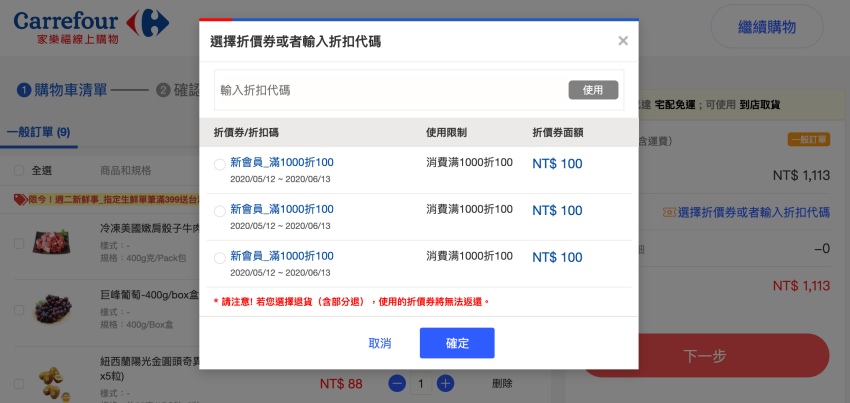Screen dimensions: 850x403
Task: Click the plus quantity icon
Action: (446, 383)
